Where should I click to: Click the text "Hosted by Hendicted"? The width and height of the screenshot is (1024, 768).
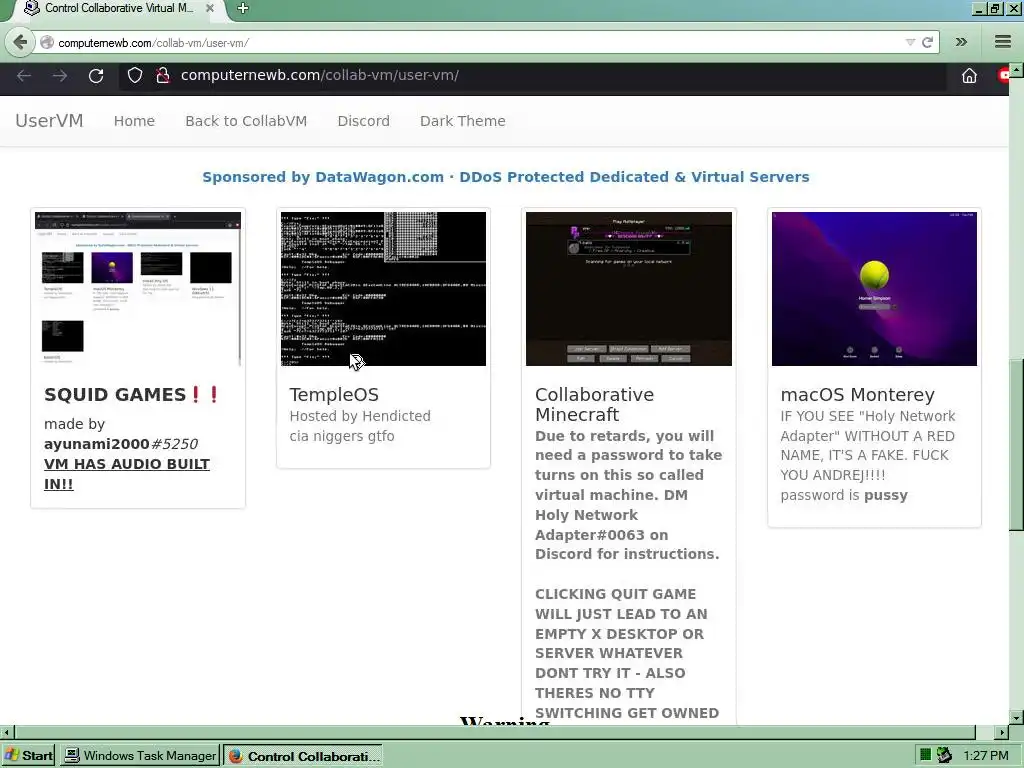360,416
